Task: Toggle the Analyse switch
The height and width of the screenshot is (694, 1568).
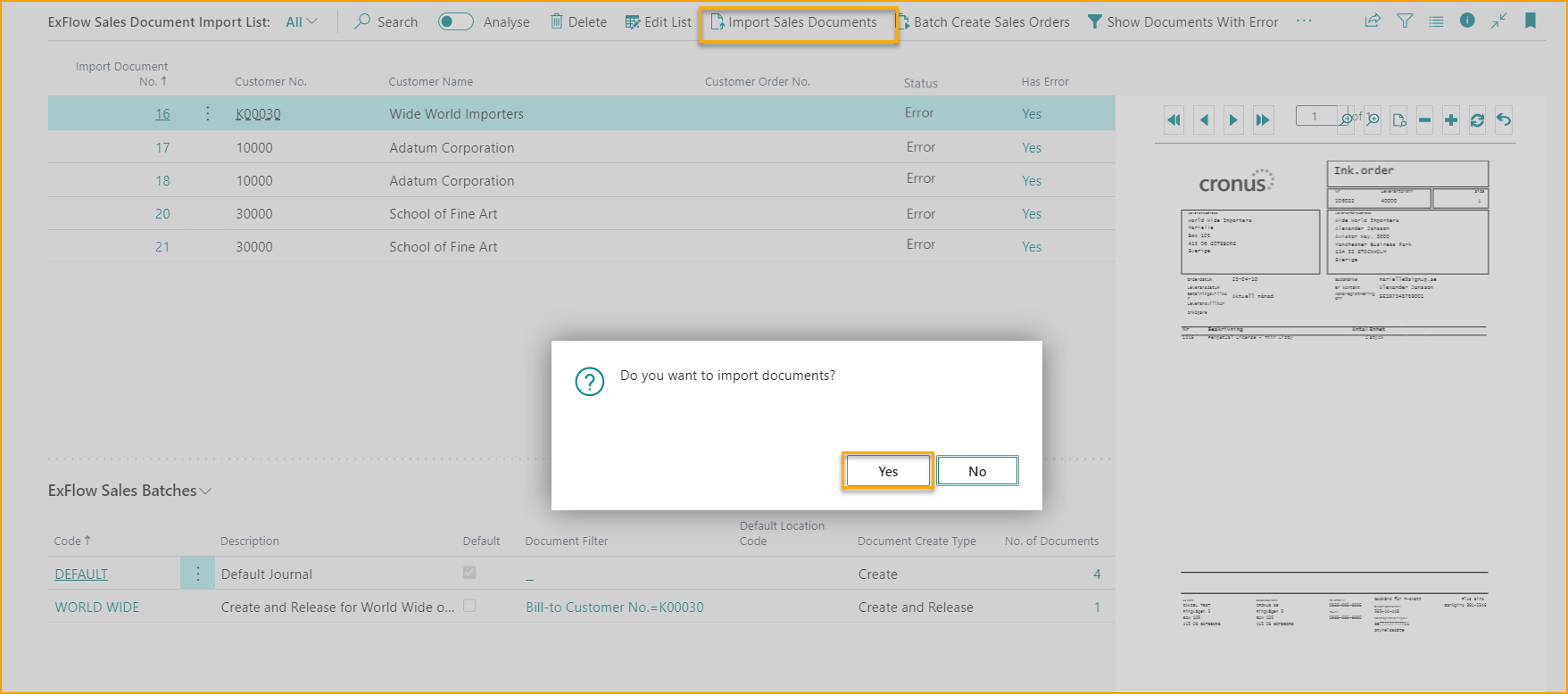Action: 456,21
